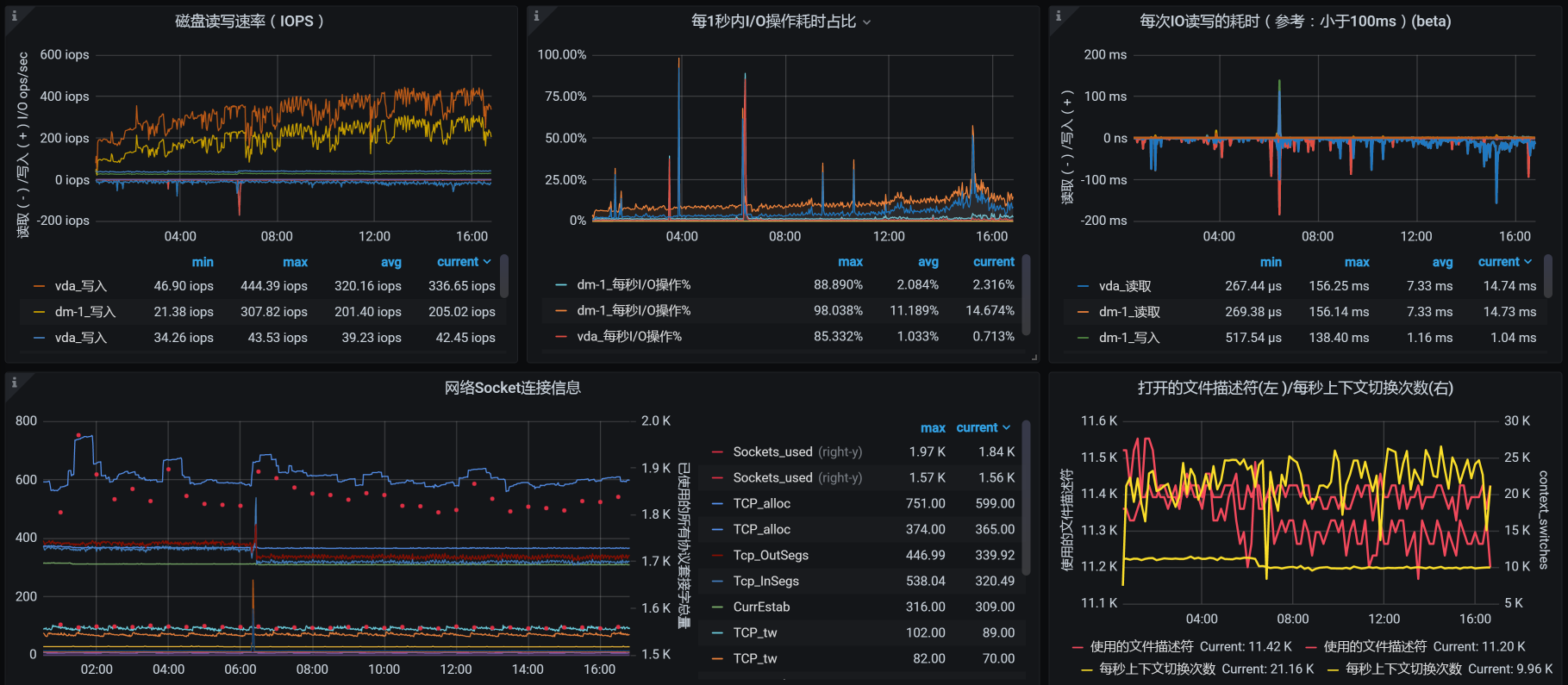The image size is (1568, 685).
Task: Click info icon on 网络Socket连接信息 panel
Action: coord(14,383)
